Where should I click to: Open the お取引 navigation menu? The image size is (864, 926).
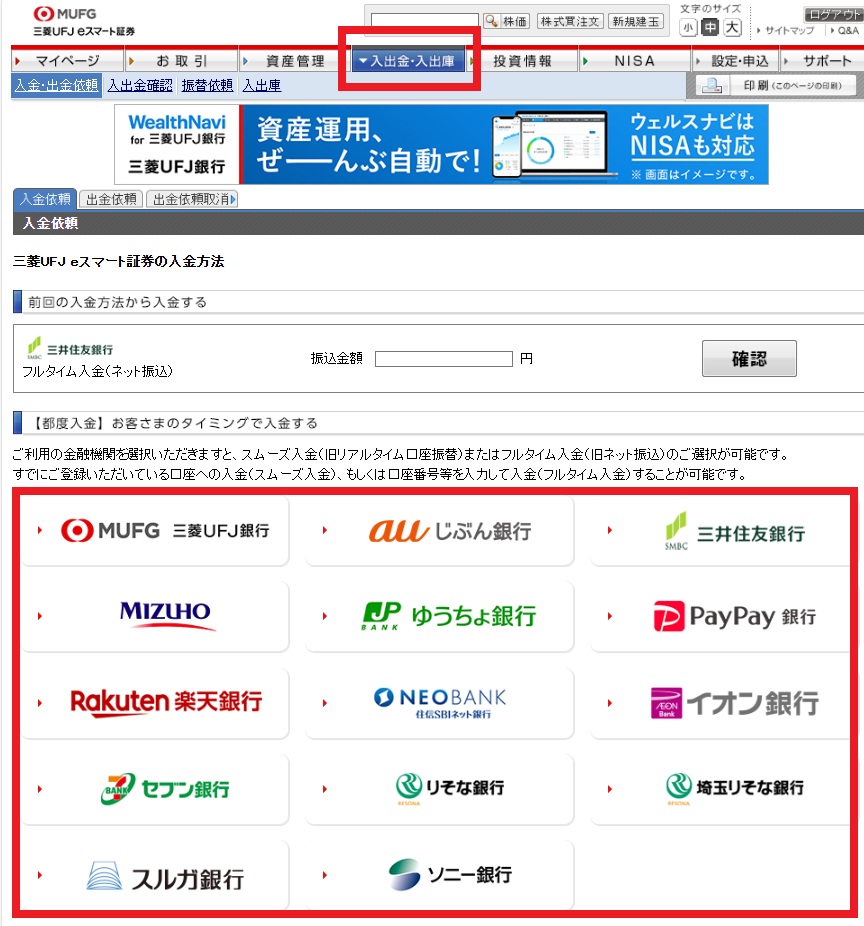tap(181, 60)
